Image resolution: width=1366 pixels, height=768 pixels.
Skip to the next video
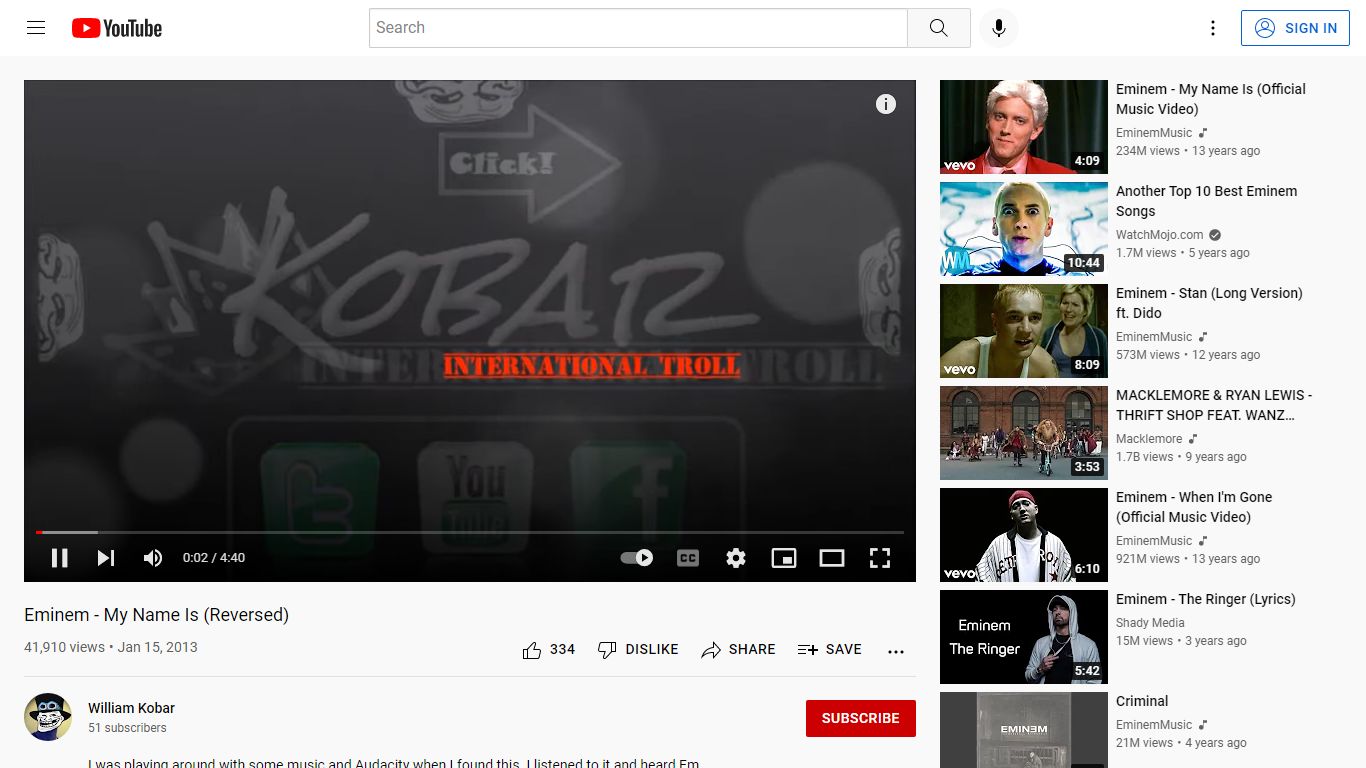[x=106, y=558]
